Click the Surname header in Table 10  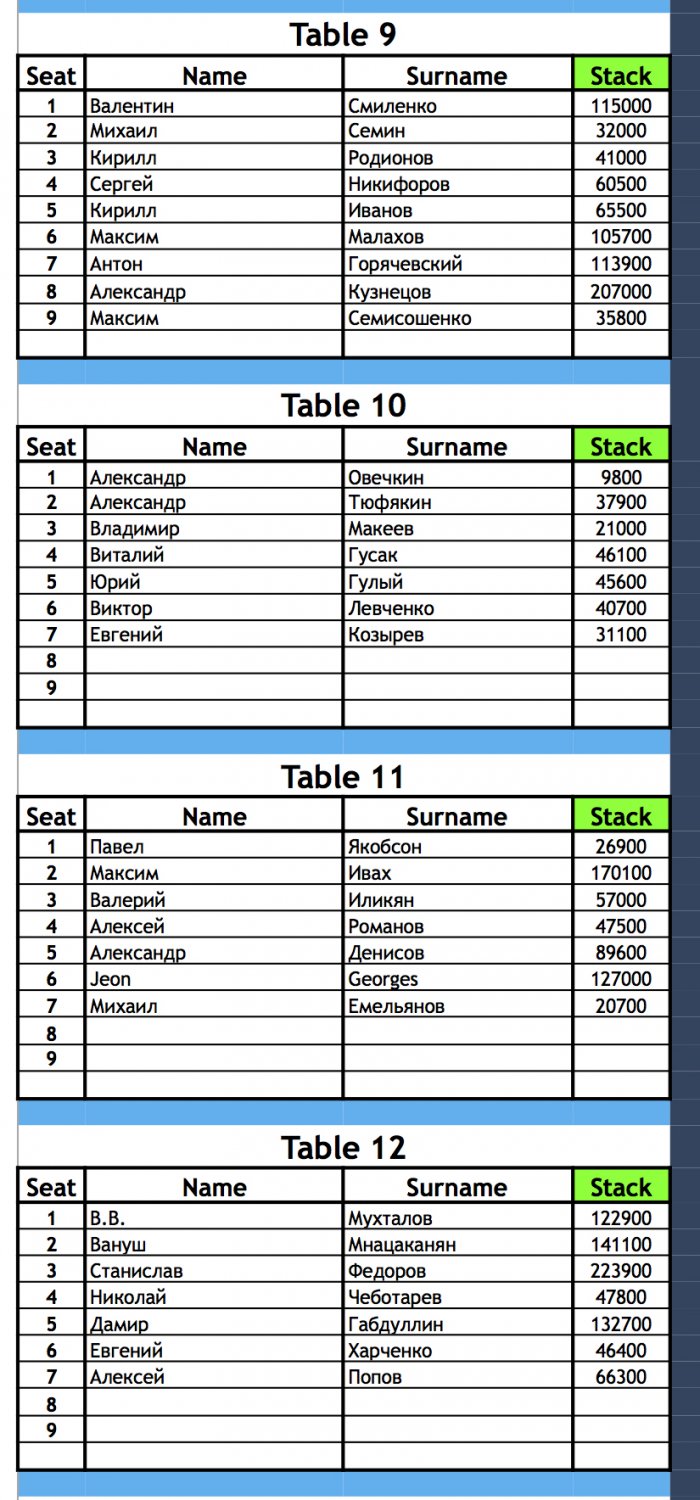(456, 447)
